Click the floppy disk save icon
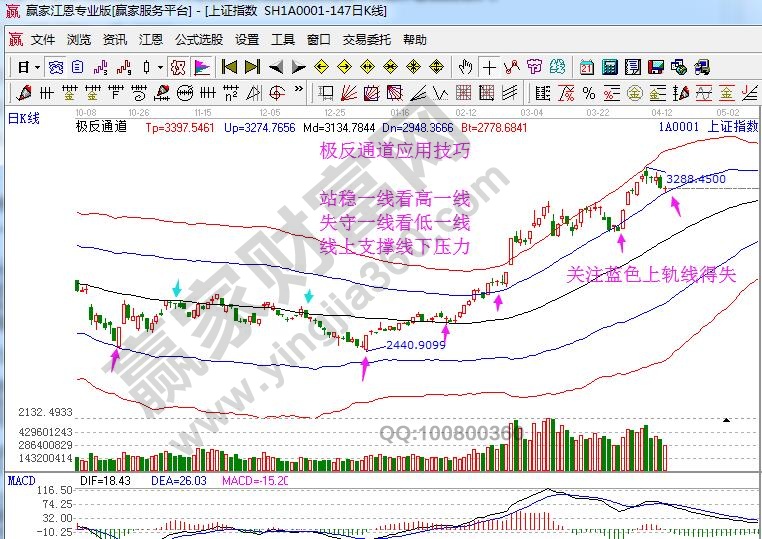Image resolution: width=762 pixels, height=539 pixels. [x=655, y=67]
